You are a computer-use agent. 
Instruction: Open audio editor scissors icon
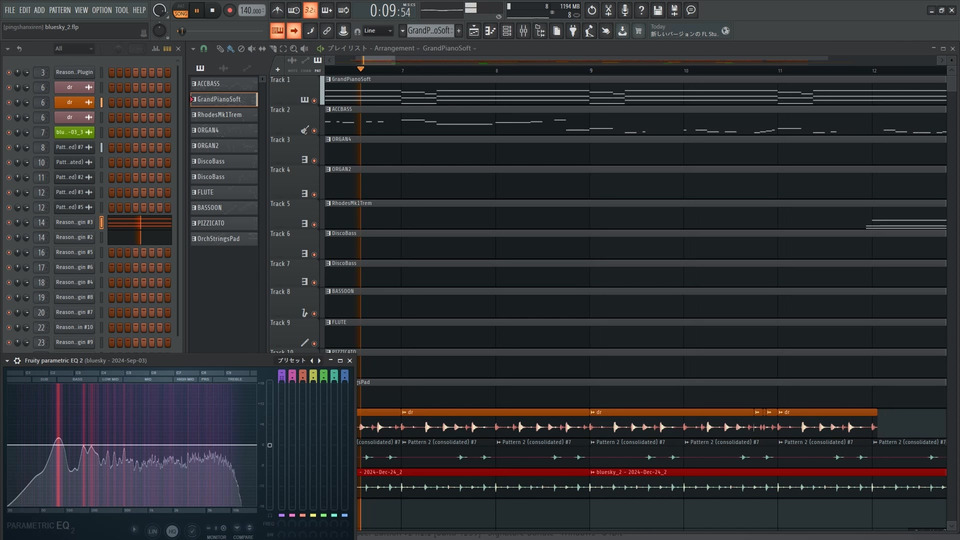point(608,10)
